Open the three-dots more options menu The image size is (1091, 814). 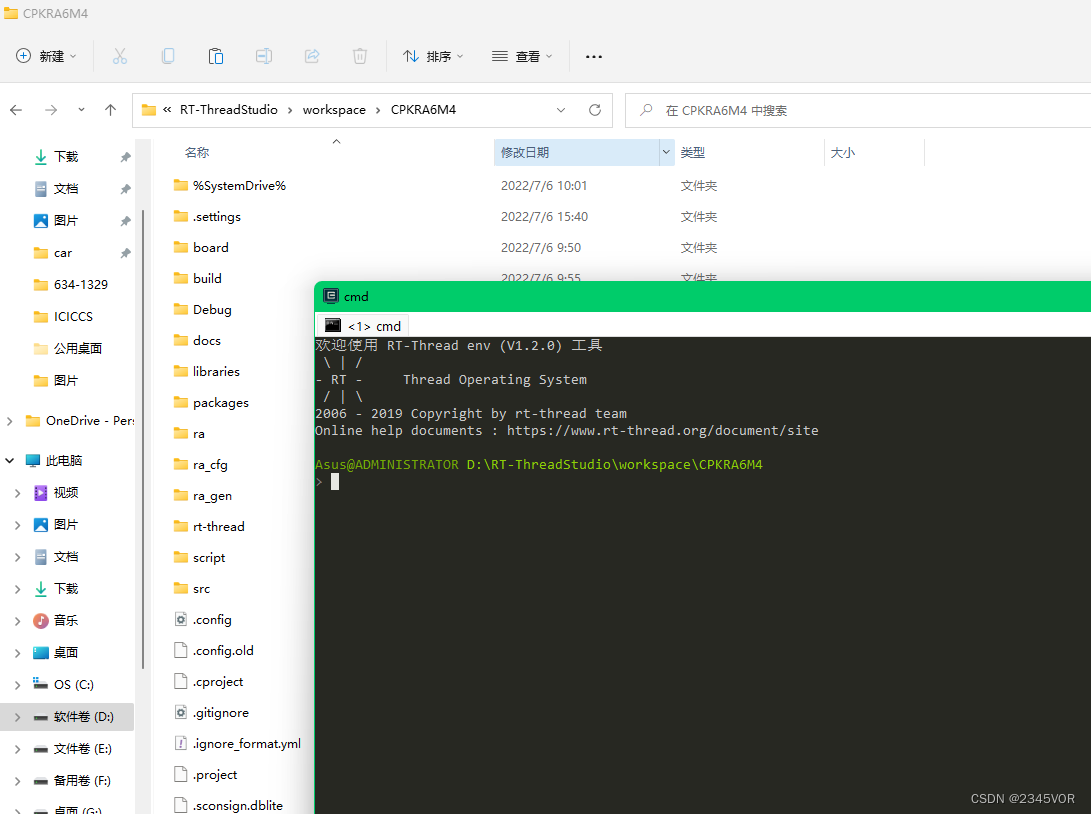click(594, 56)
